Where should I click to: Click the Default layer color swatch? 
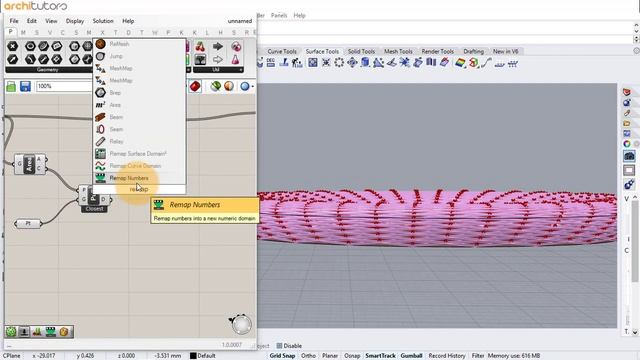click(193, 356)
